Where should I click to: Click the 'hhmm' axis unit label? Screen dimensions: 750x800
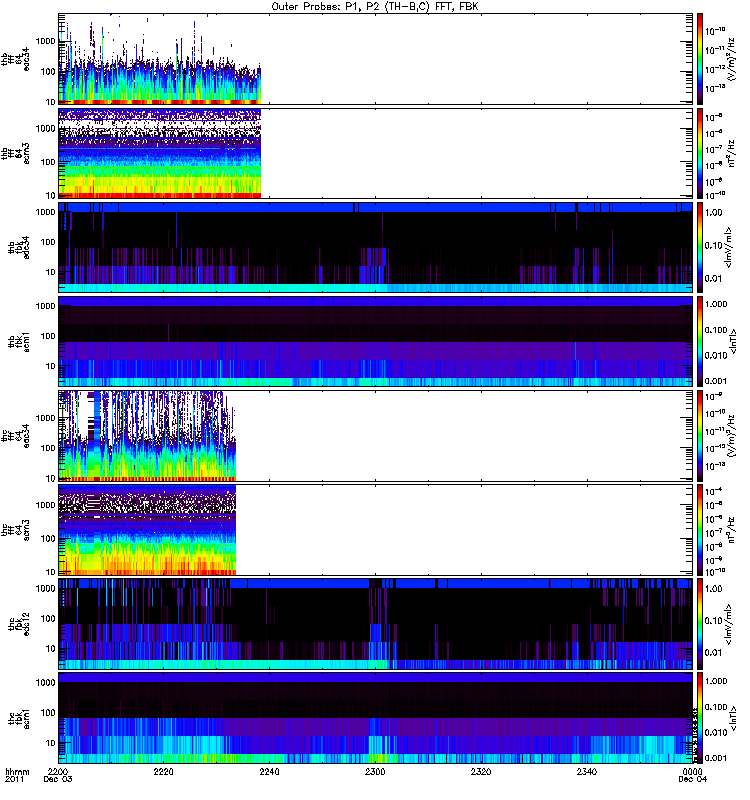(x=17, y=771)
